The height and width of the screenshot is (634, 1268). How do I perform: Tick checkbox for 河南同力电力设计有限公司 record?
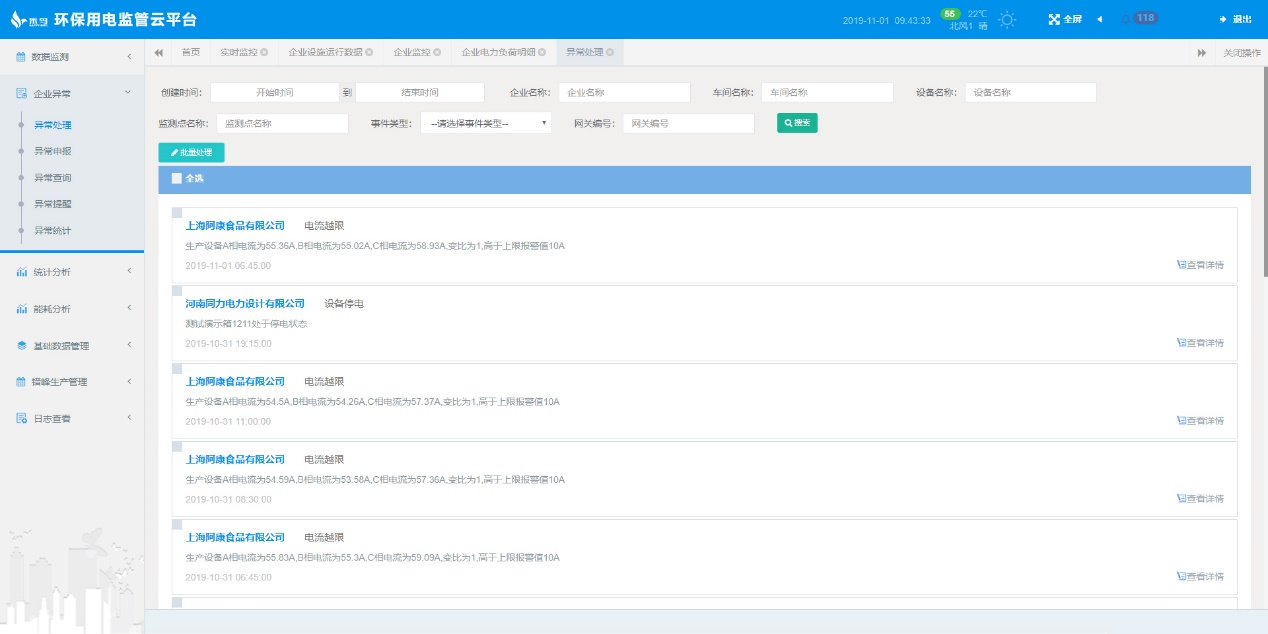(x=177, y=291)
